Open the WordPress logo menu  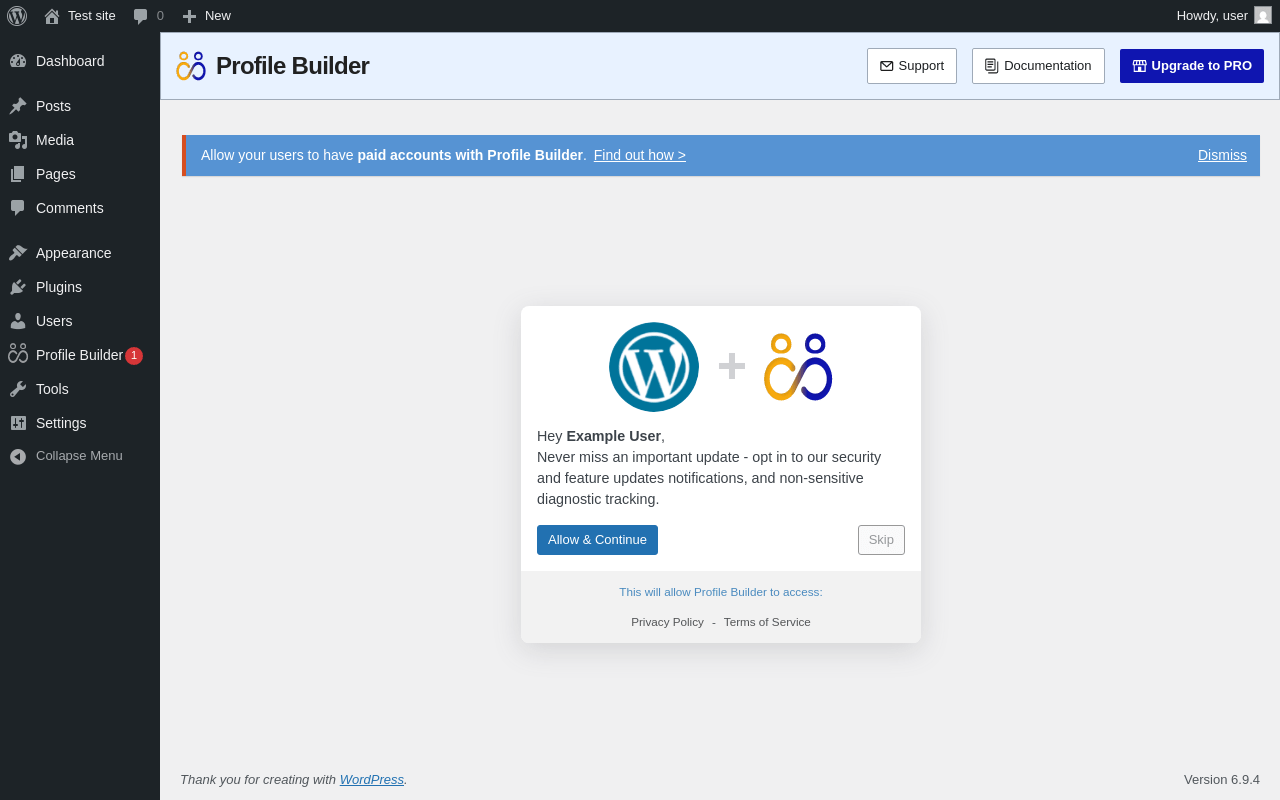click(17, 16)
